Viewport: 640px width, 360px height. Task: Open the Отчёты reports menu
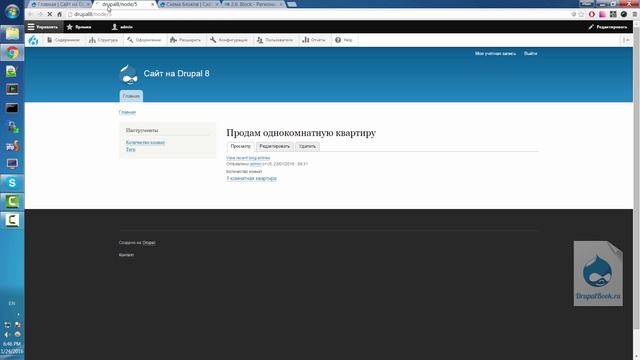[x=314, y=40]
